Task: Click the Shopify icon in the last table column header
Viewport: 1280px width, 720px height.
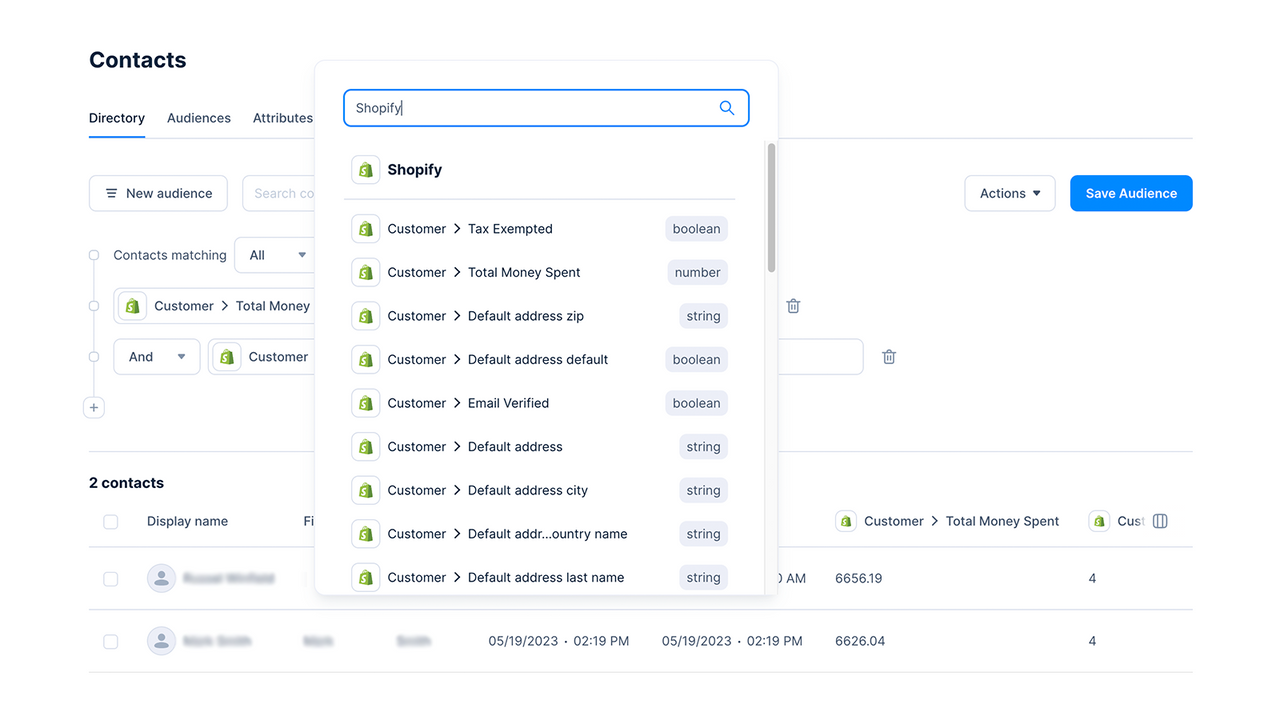Action: point(1100,521)
